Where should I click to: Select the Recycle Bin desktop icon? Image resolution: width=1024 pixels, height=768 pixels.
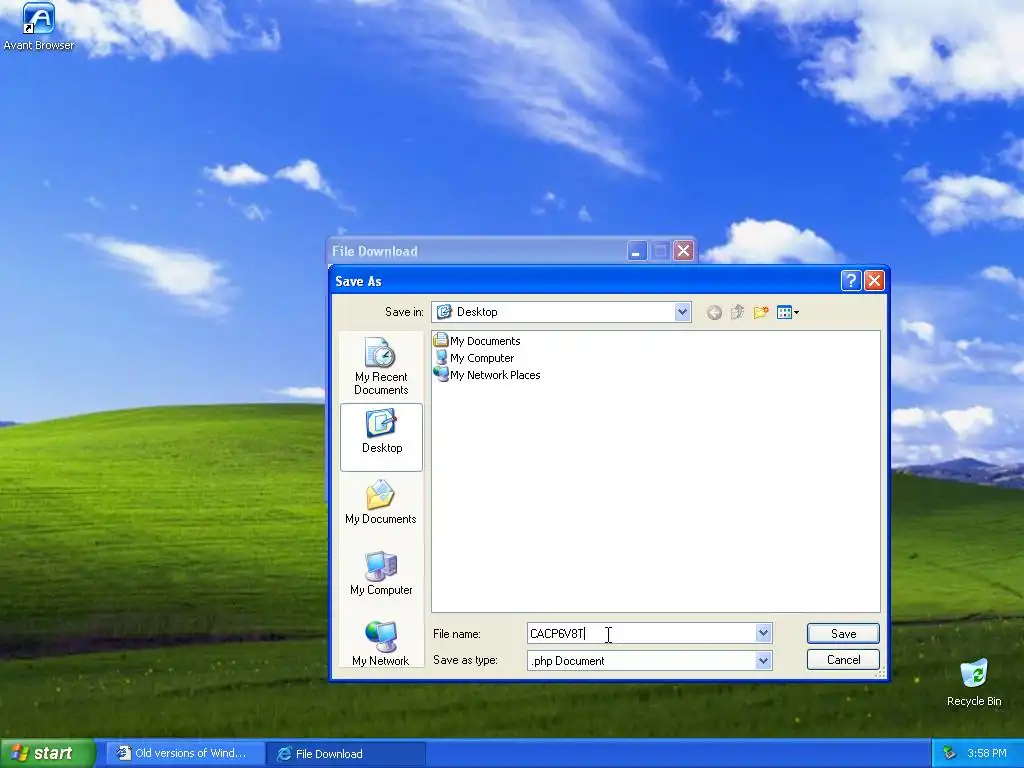tap(974, 682)
